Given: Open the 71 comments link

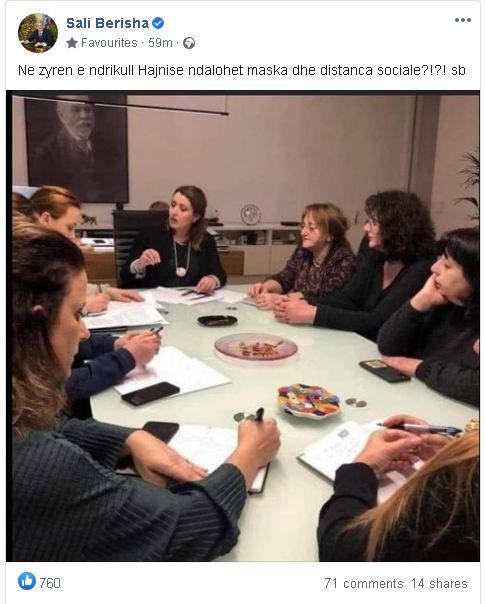Looking at the screenshot, I should tap(364, 584).
